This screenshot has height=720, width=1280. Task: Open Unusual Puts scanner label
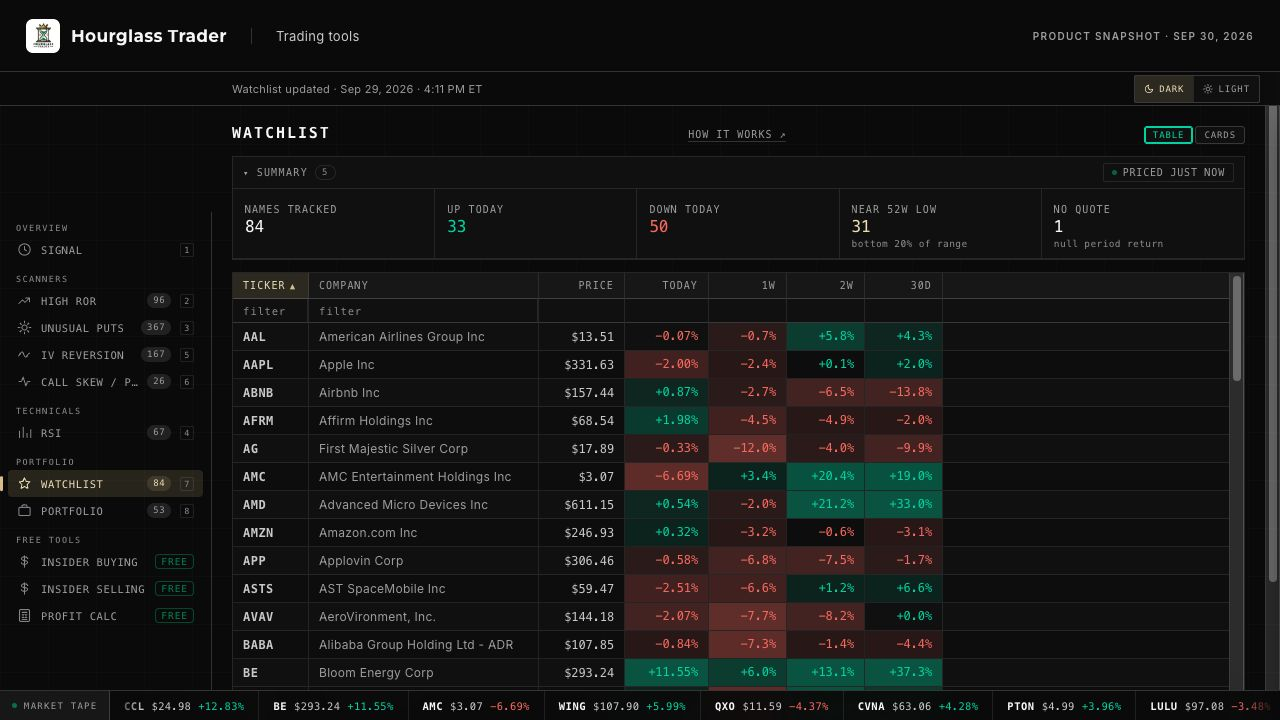pyautogui.click(x=82, y=328)
